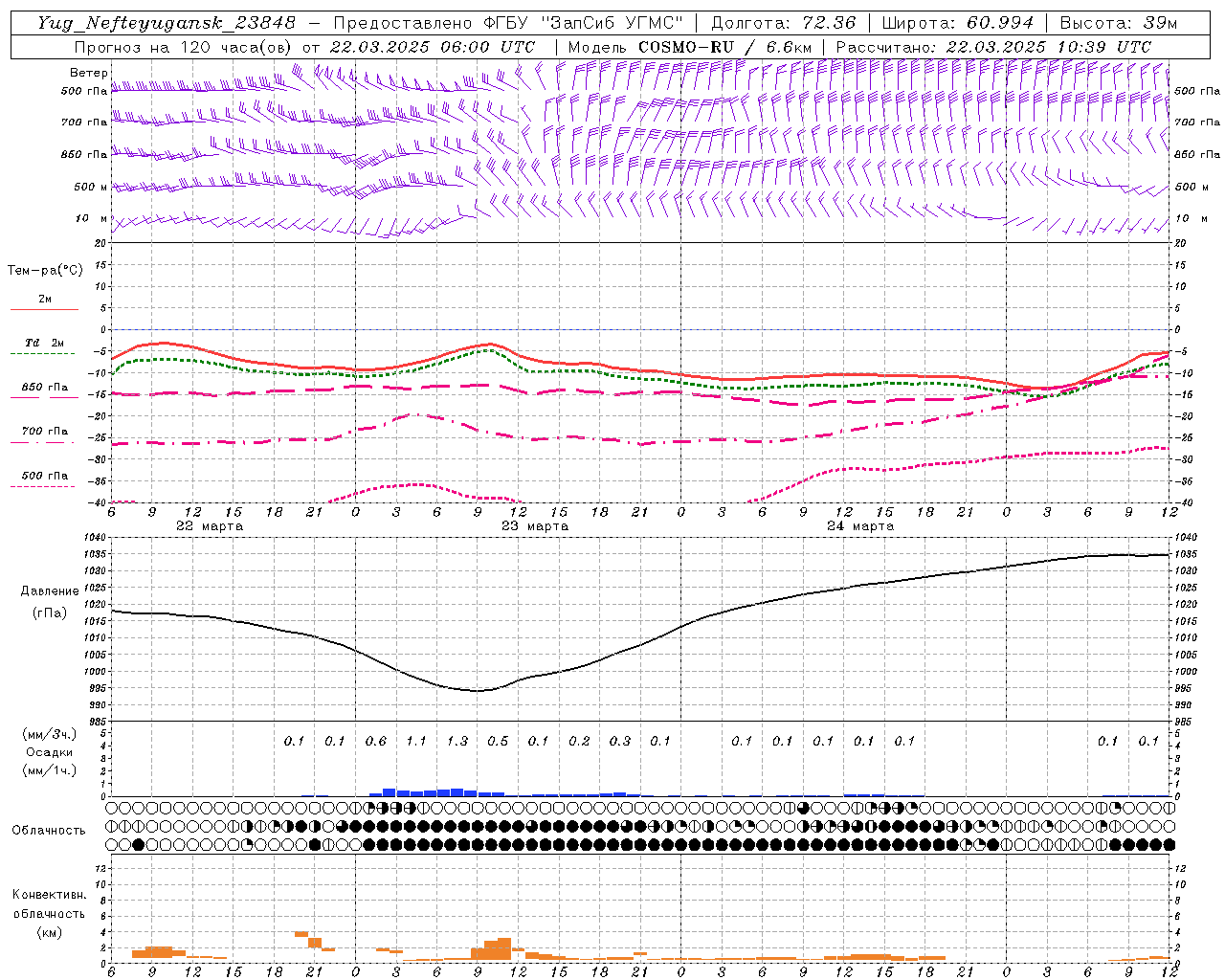Select the longitude value Долгота: 72.36
This screenshot has height=980, width=1225.
point(783,22)
